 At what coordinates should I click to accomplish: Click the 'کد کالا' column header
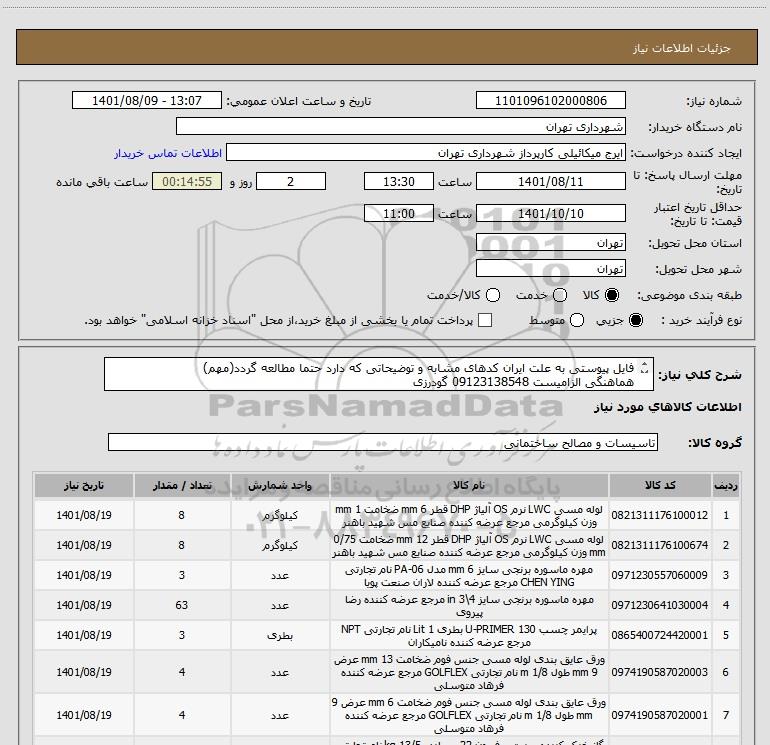pyautogui.click(x=660, y=485)
